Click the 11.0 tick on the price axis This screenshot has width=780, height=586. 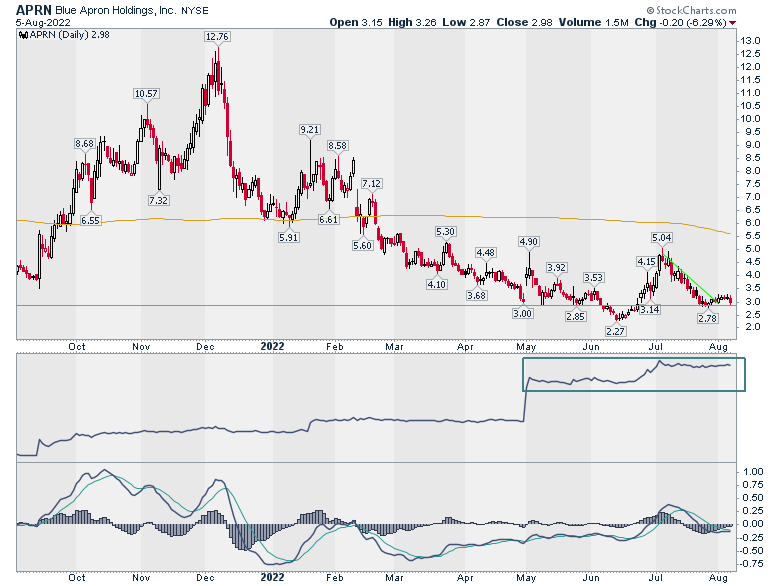[x=750, y=93]
